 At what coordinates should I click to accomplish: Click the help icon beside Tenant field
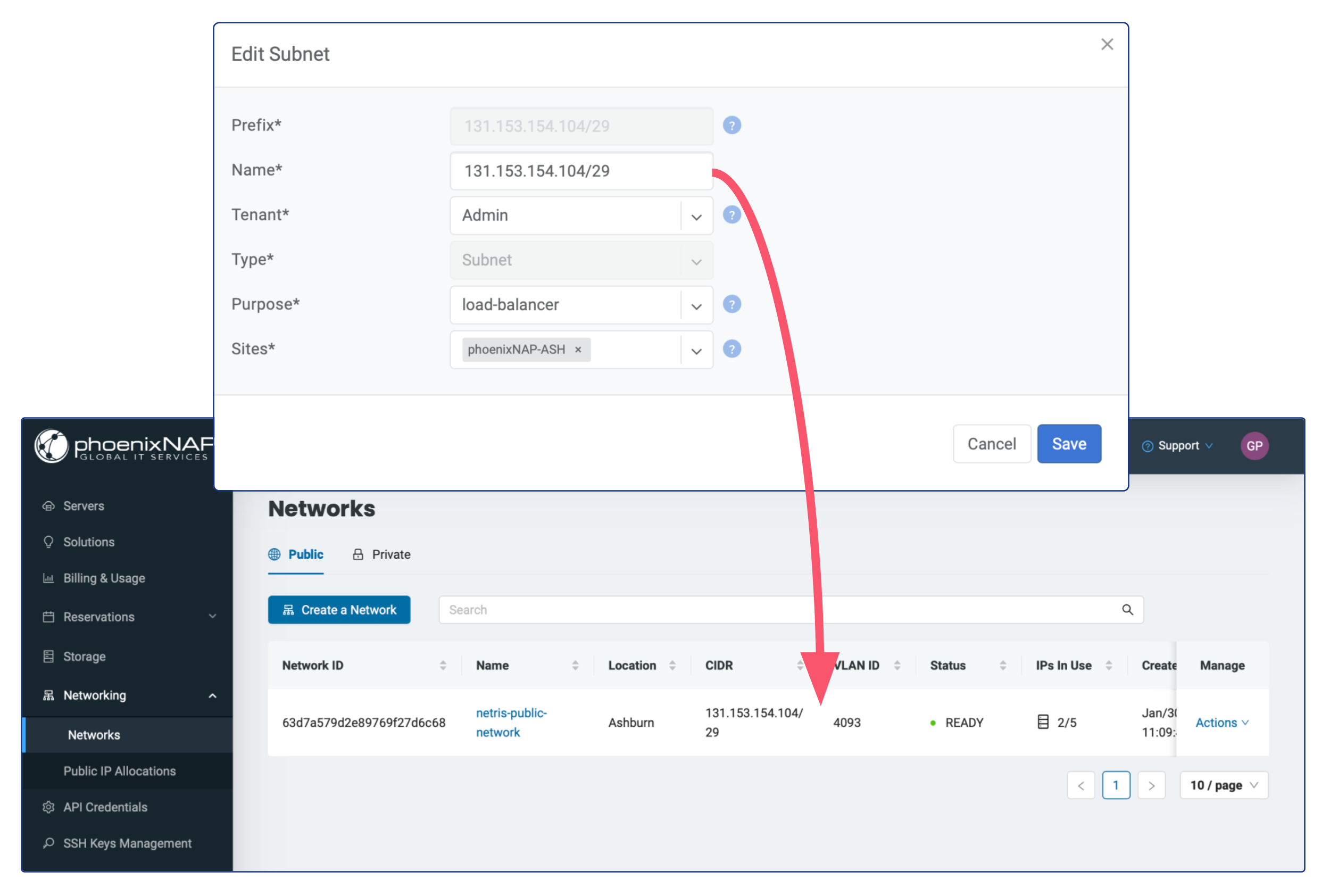[x=731, y=215]
